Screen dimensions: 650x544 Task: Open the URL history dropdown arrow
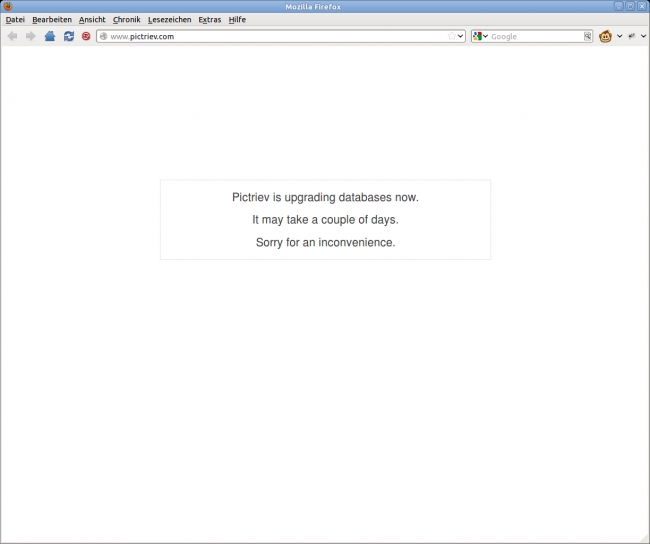tap(461, 36)
